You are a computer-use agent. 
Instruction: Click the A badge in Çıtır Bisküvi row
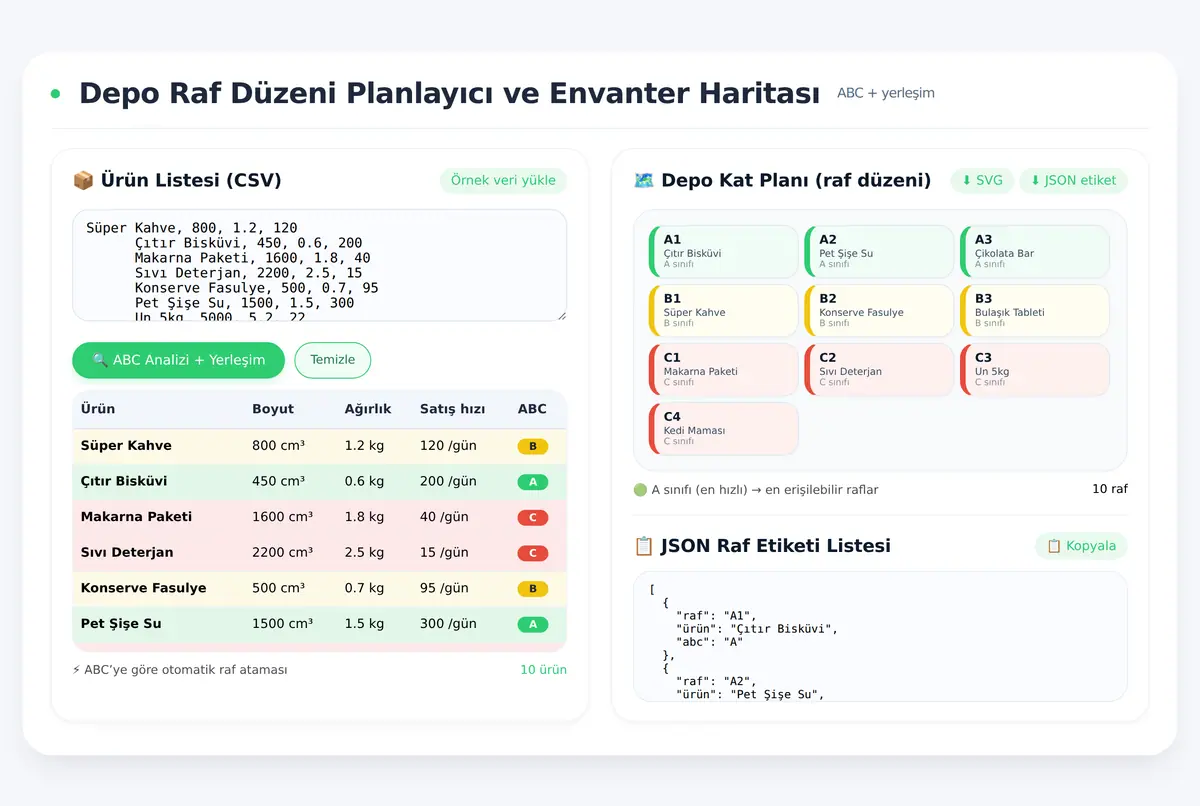coord(532,482)
